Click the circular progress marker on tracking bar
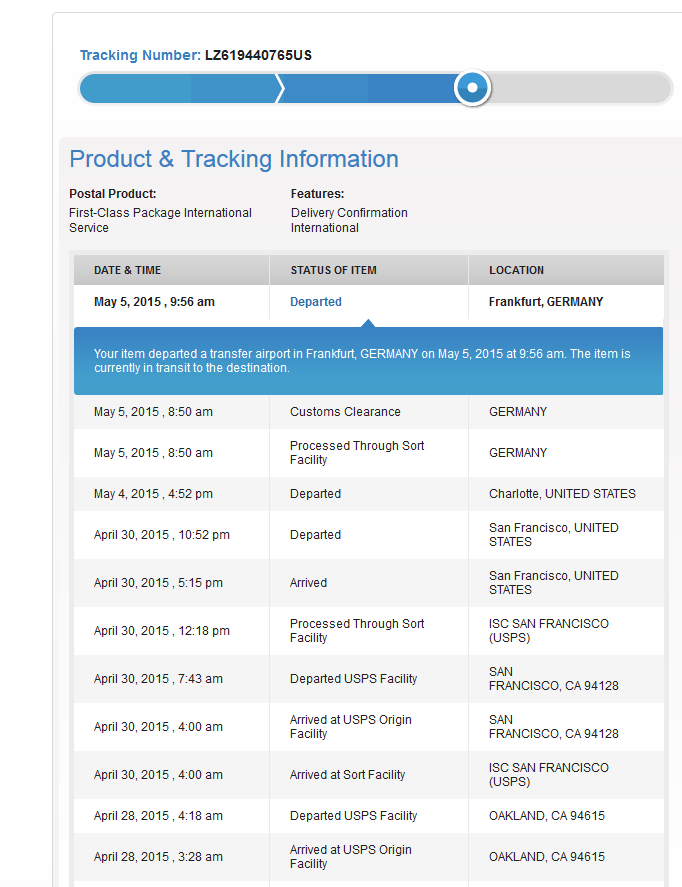Viewport: 682px width, 887px height. coord(472,88)
